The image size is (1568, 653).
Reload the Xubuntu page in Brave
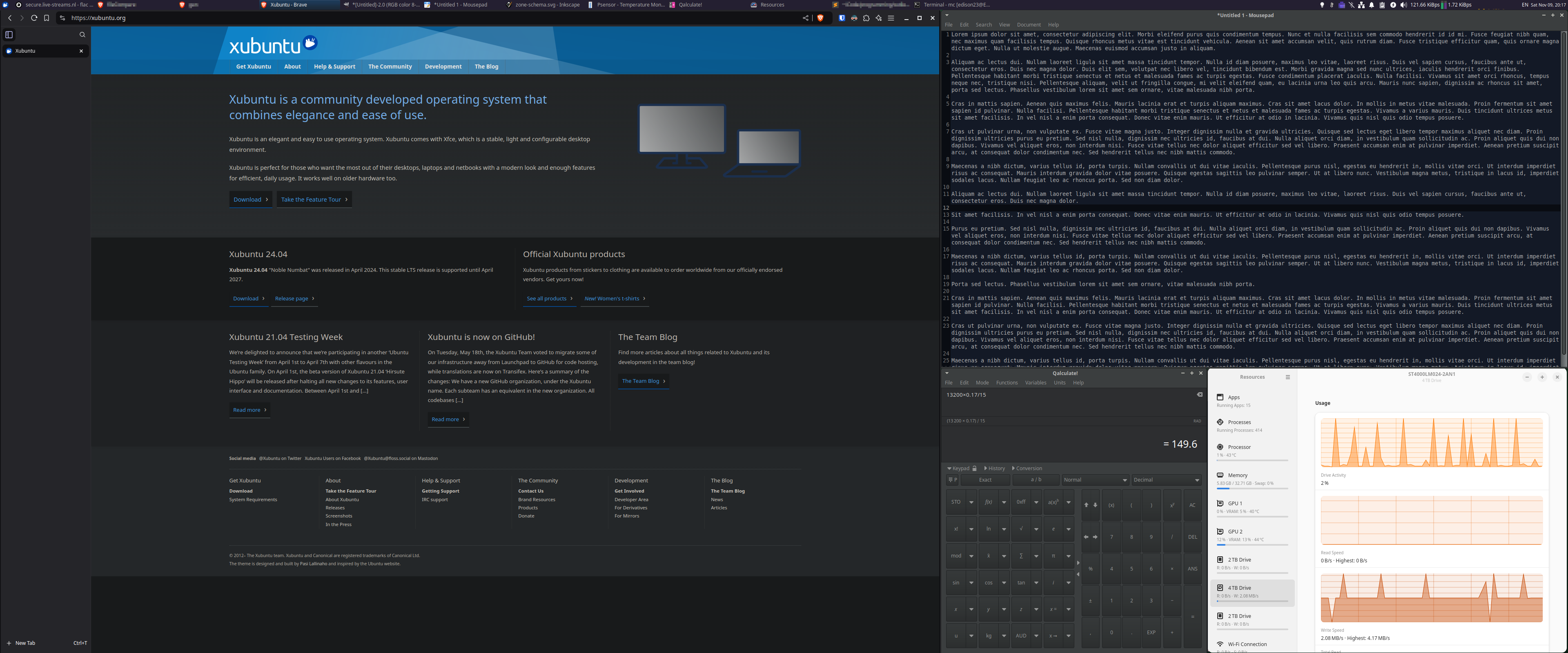pos(34,18)
